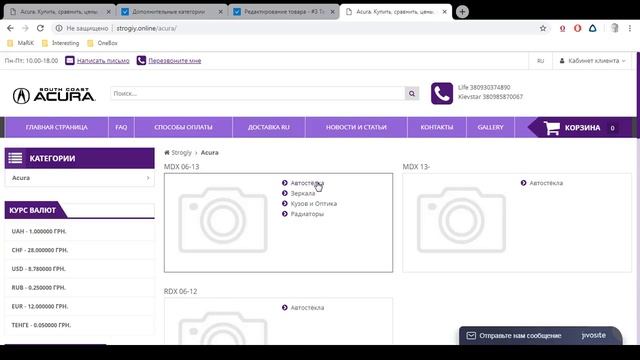Click the USD - 8.780000 ГРН. rate
The width and height of the screenshot is (640, 360).
[39, 269]
